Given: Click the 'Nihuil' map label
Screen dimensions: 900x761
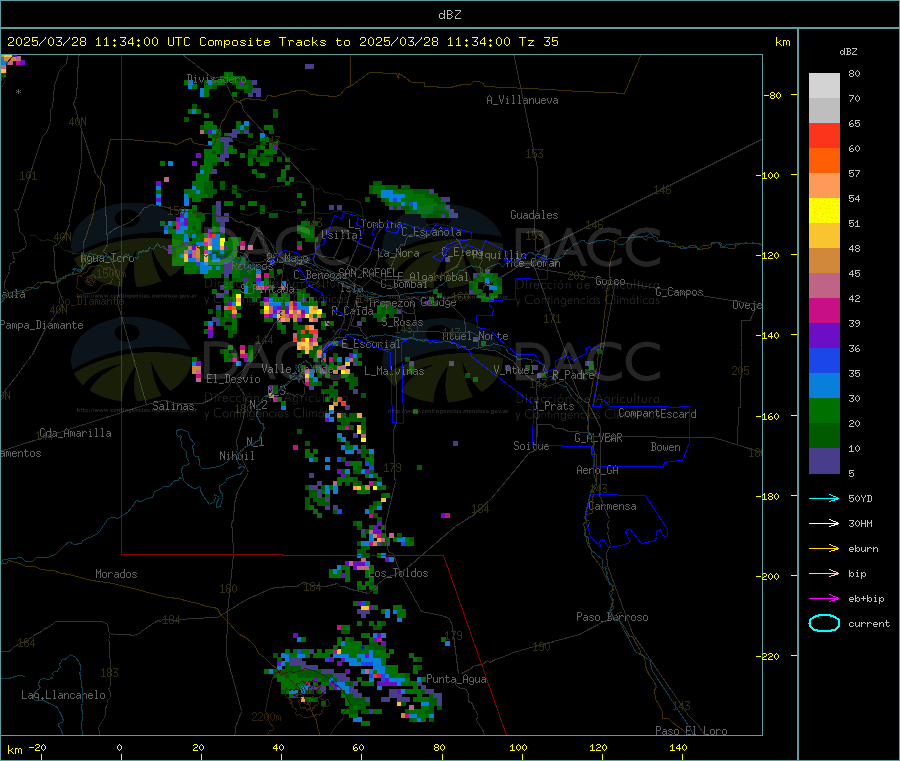Looking at the screenshot, I should coord(236,456).
